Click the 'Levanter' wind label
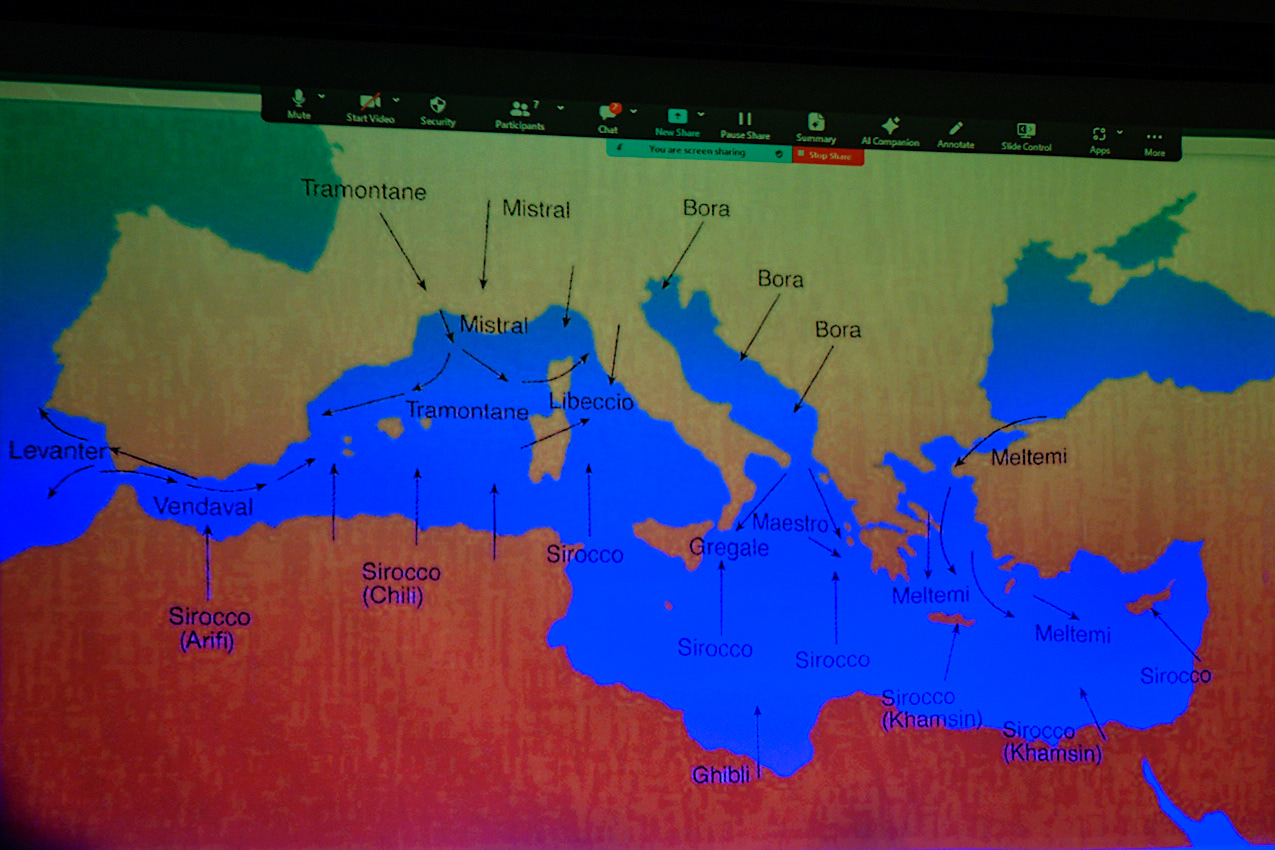1275x850 pixels. 57,452
